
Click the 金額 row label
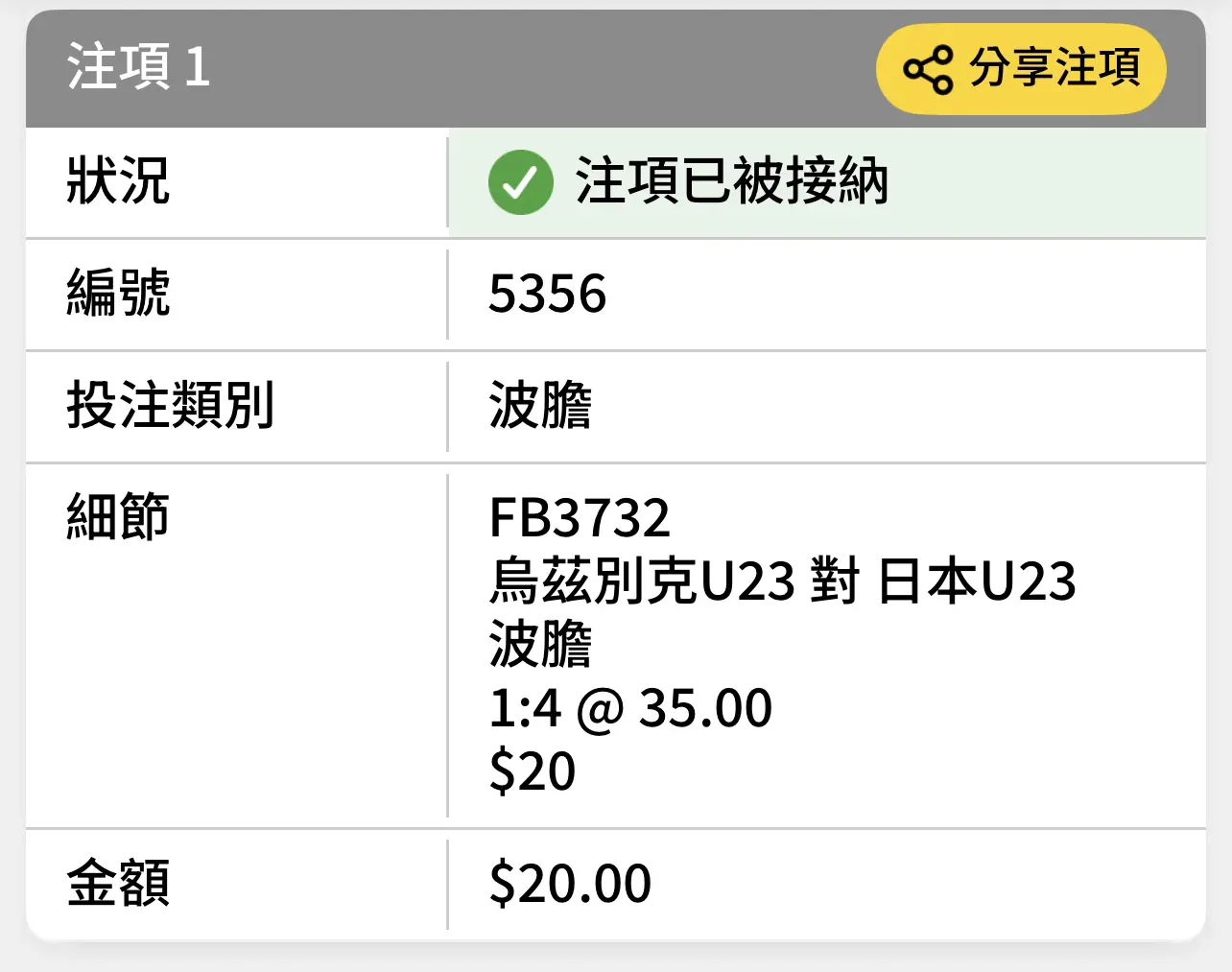(118, 883)
